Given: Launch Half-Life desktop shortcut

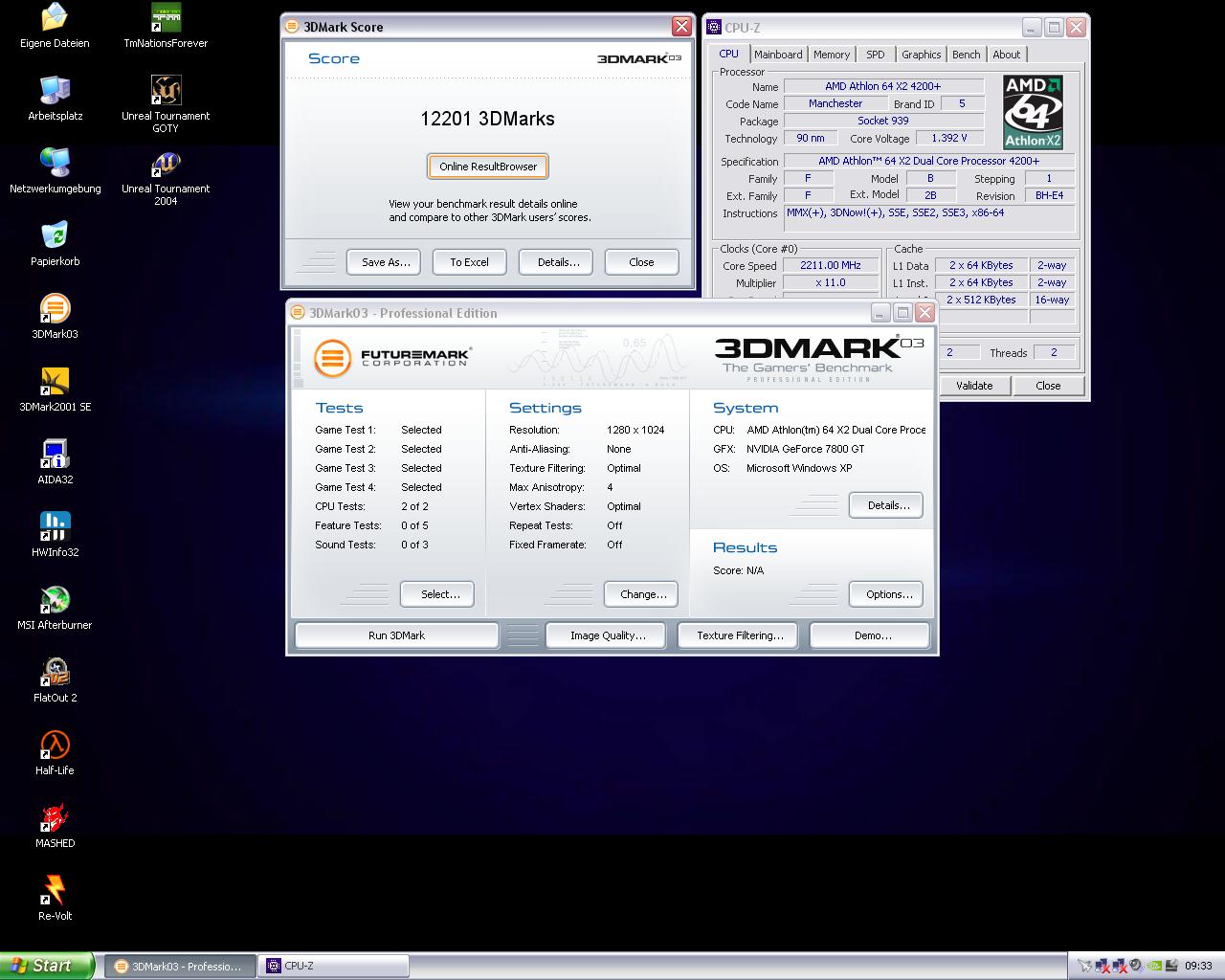Looking at the screenshot, I should click(x=55, y=753).
